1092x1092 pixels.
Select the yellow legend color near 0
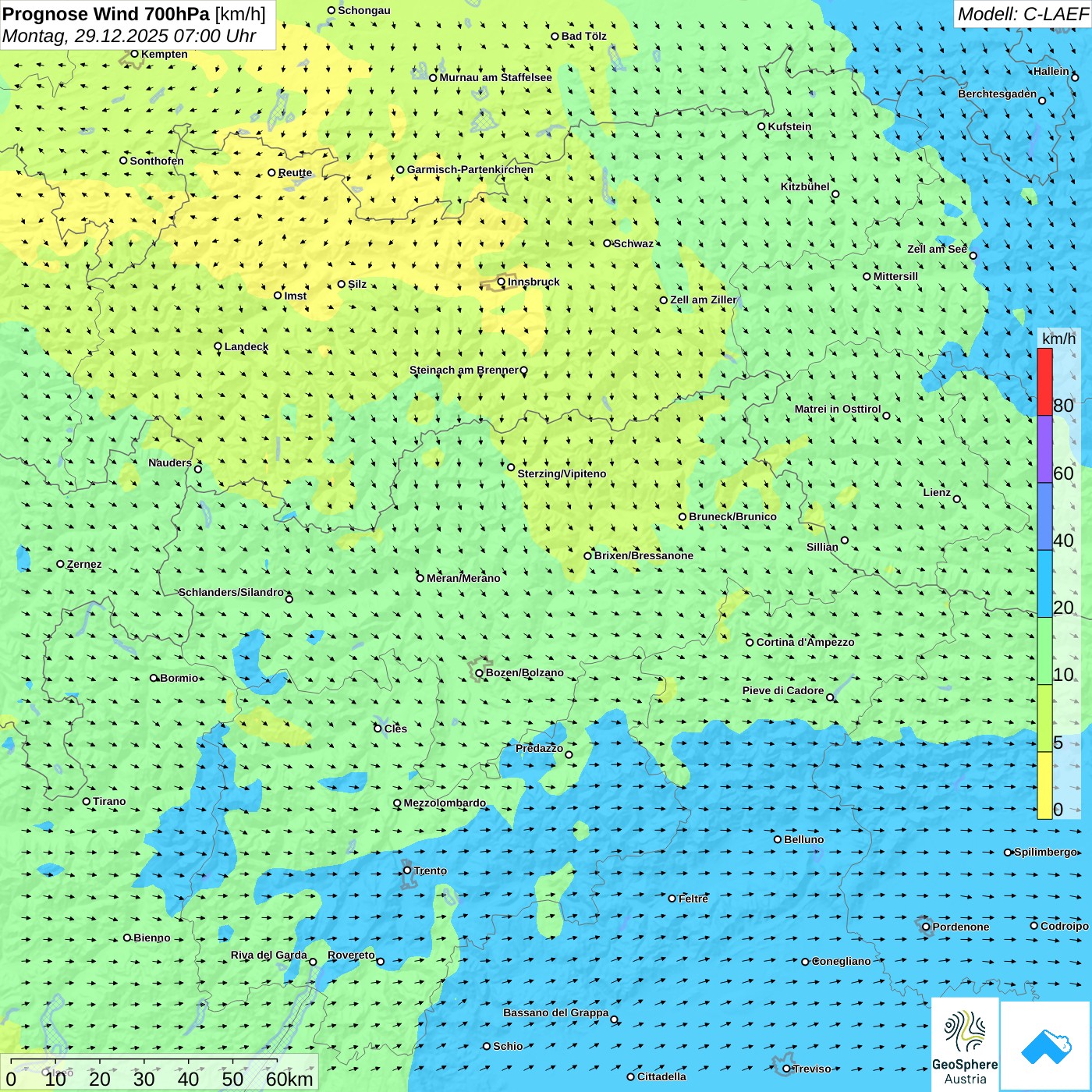pos(1044,785)
